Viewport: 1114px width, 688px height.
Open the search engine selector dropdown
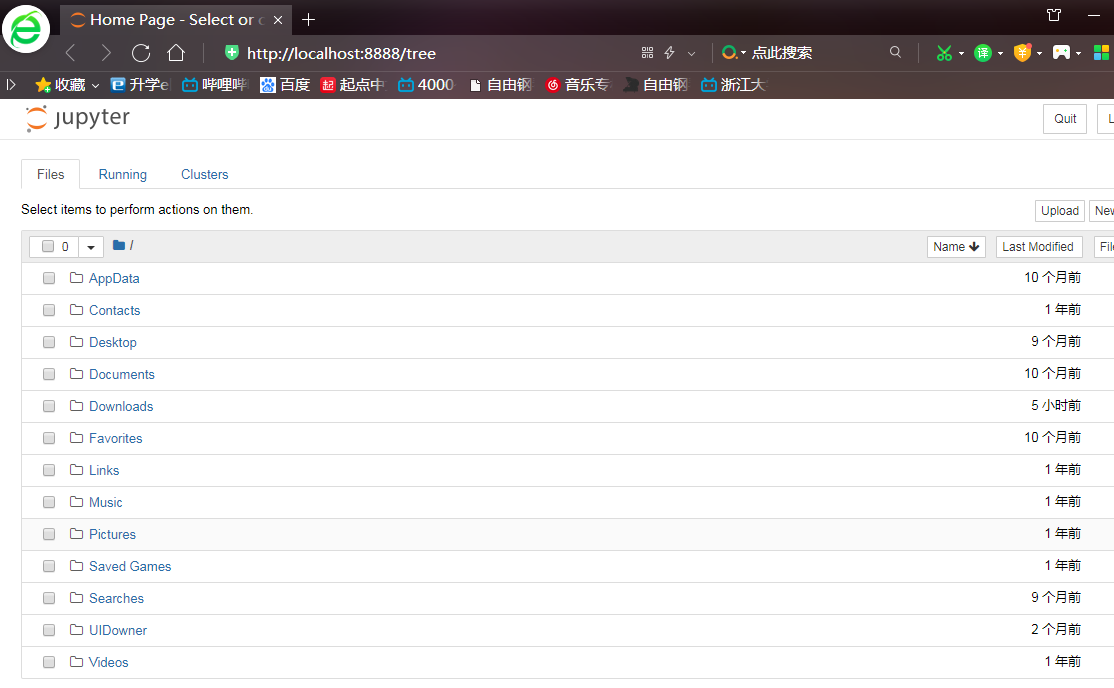click(x=734, y=53)
